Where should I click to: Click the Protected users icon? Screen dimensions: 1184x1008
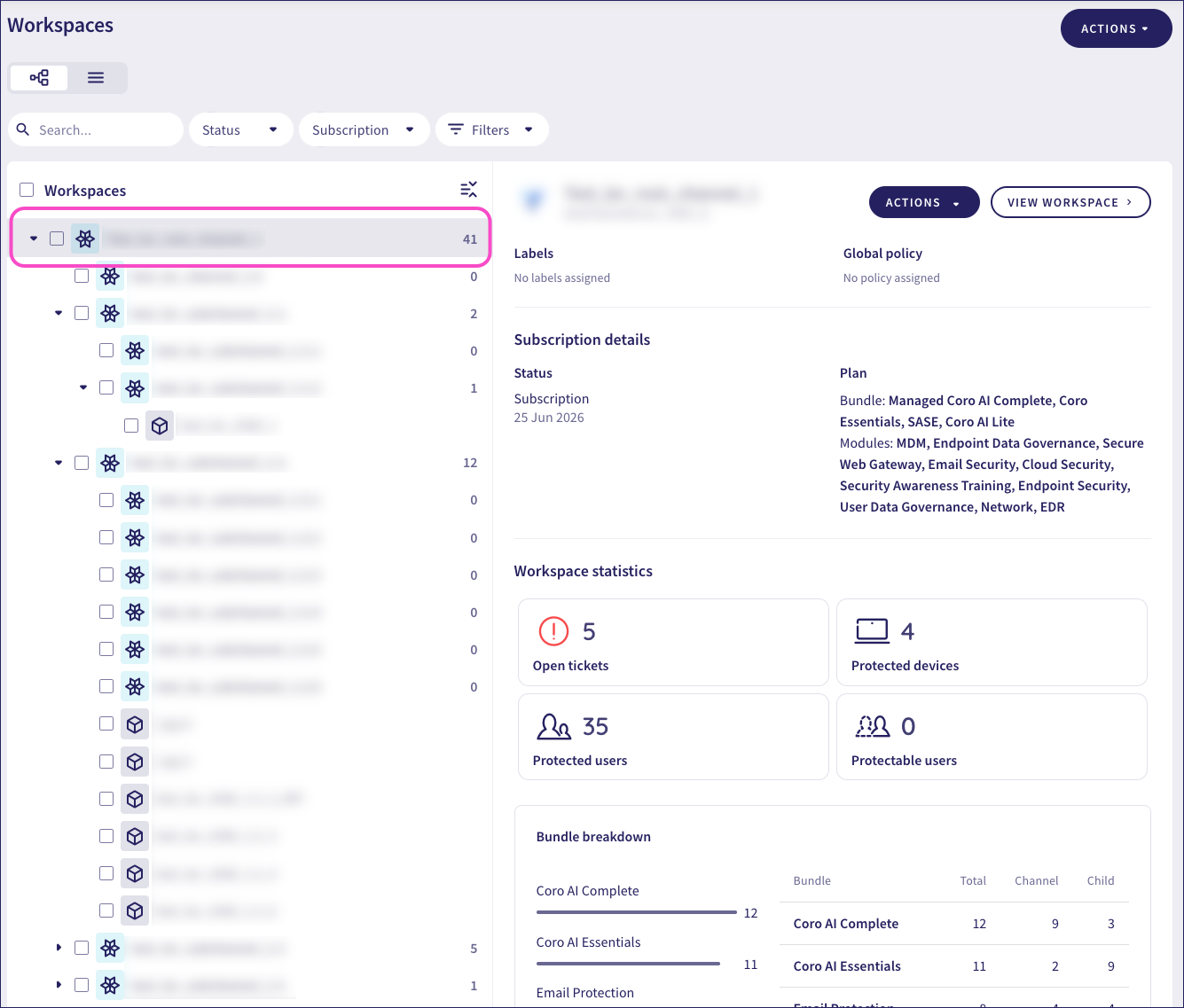point(554,726)
